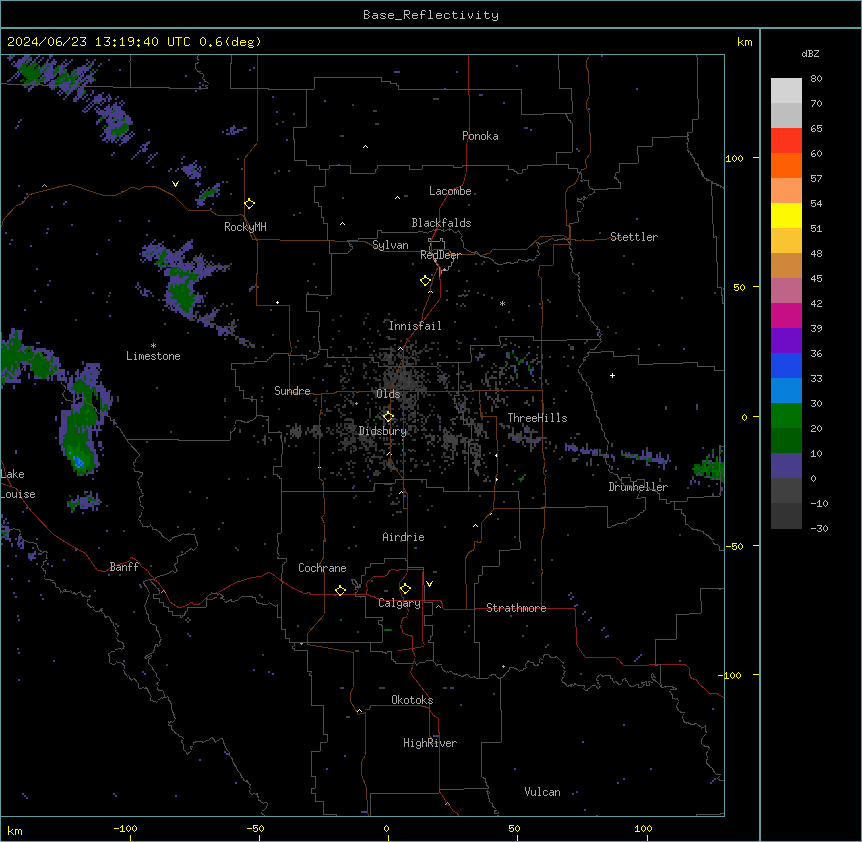Click the Blackfalds city label

(x=441, y=223)
